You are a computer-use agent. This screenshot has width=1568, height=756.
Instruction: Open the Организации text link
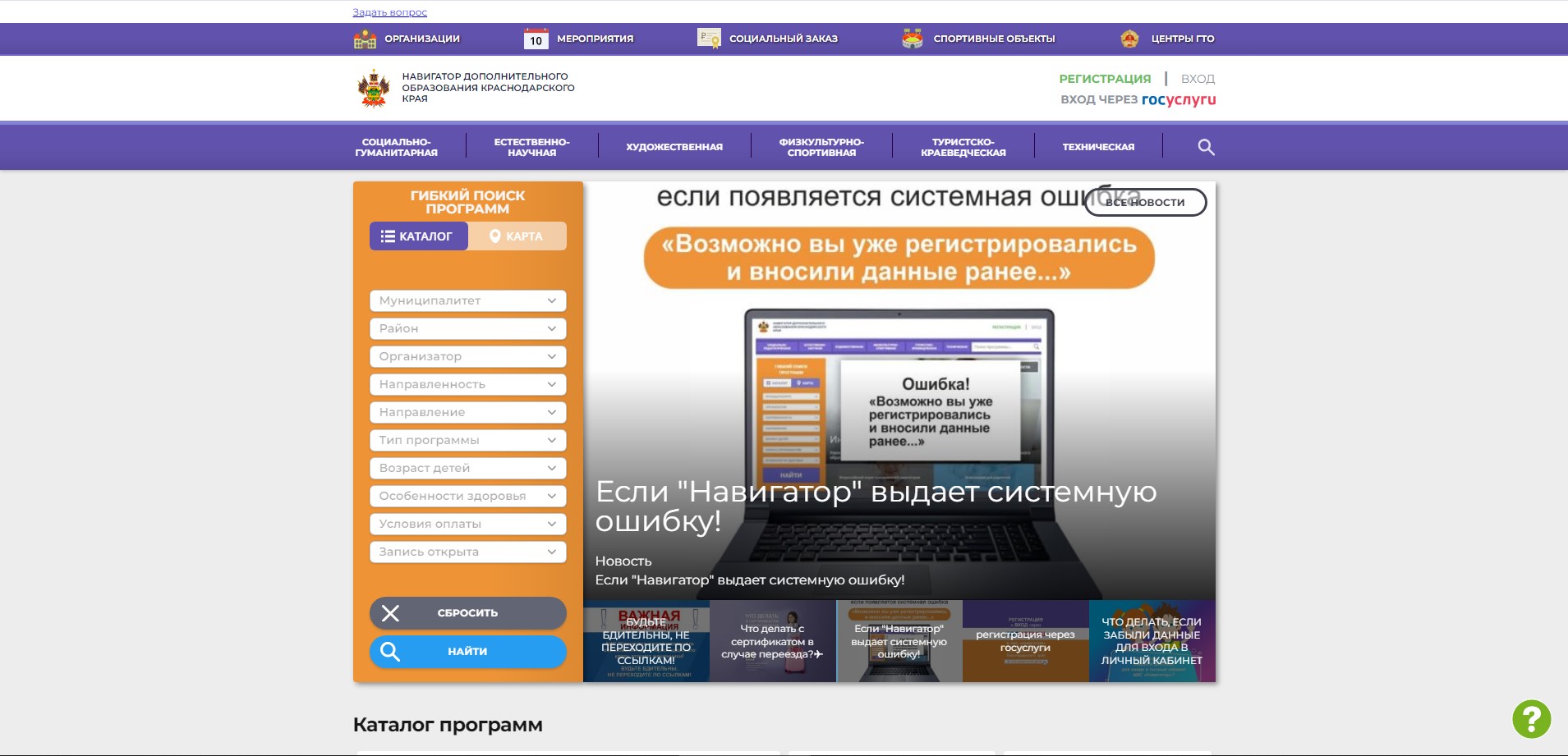pos(422,39)
